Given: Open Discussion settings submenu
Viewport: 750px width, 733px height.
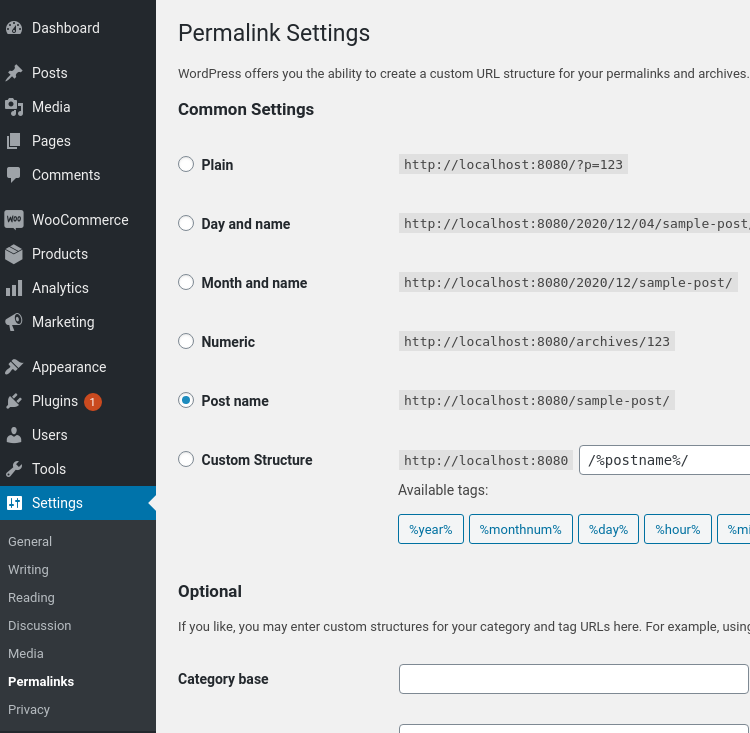Looking at the screenshot, I should tap(40, 626).
